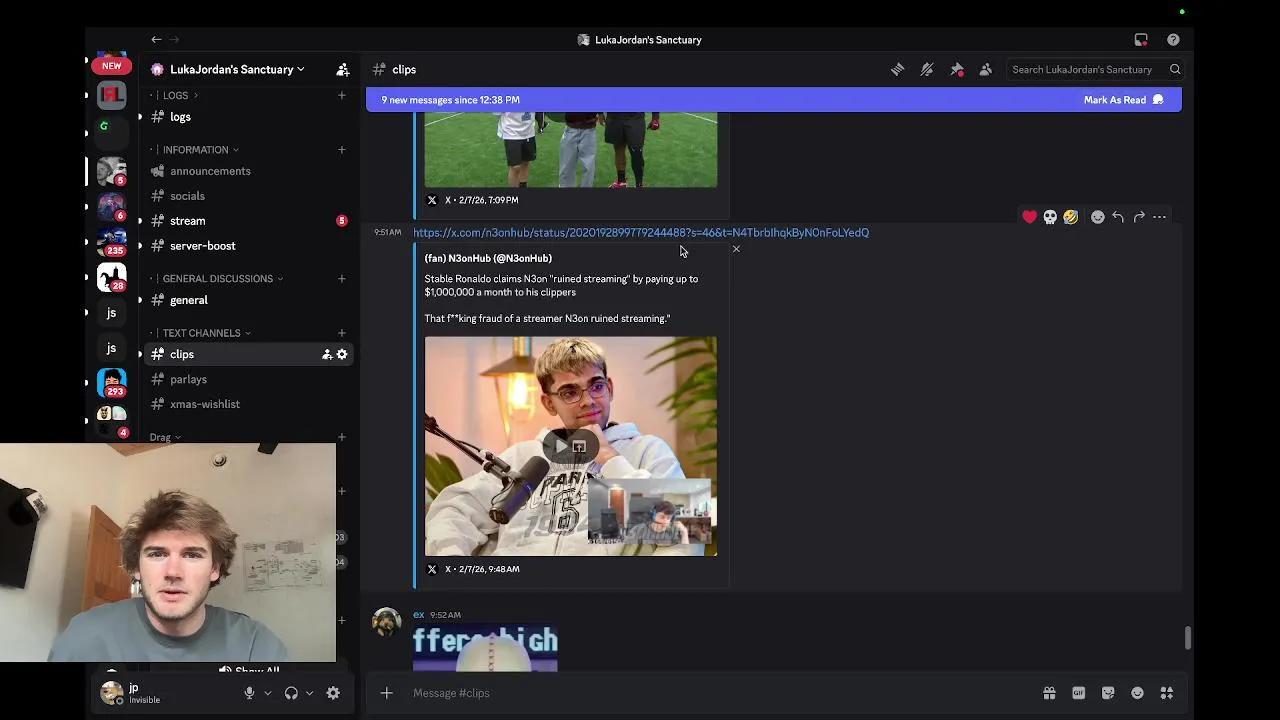Click the Search LukaJordan's Sanctuary field
Viewport: 1280px width, 720px height.
pos(1085,69)
